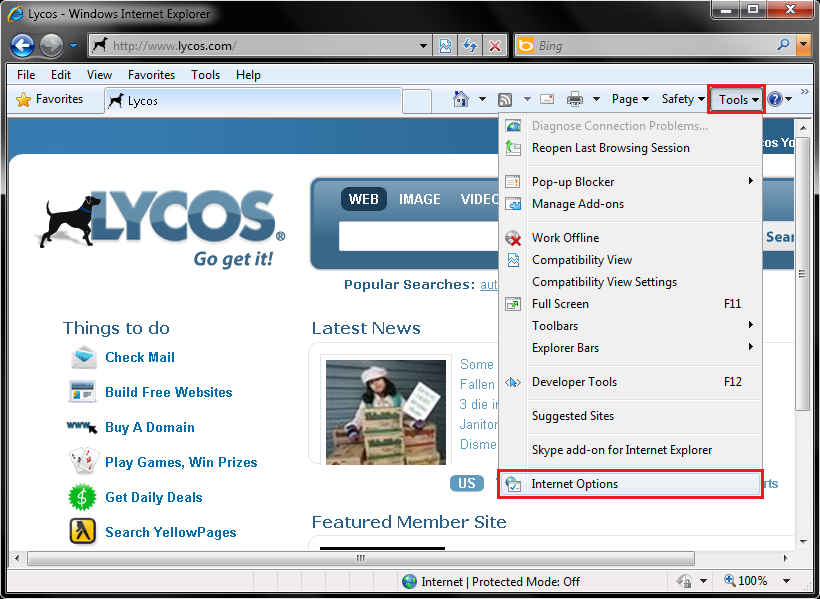Toggle Compatibility View in the menu
The height and width of the screenshot is (599, 820).
pos(630,260)
